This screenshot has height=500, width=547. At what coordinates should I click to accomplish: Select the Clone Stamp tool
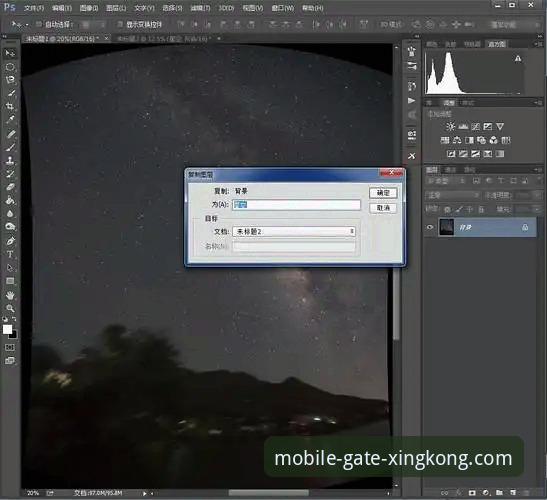tap(10, 161)
